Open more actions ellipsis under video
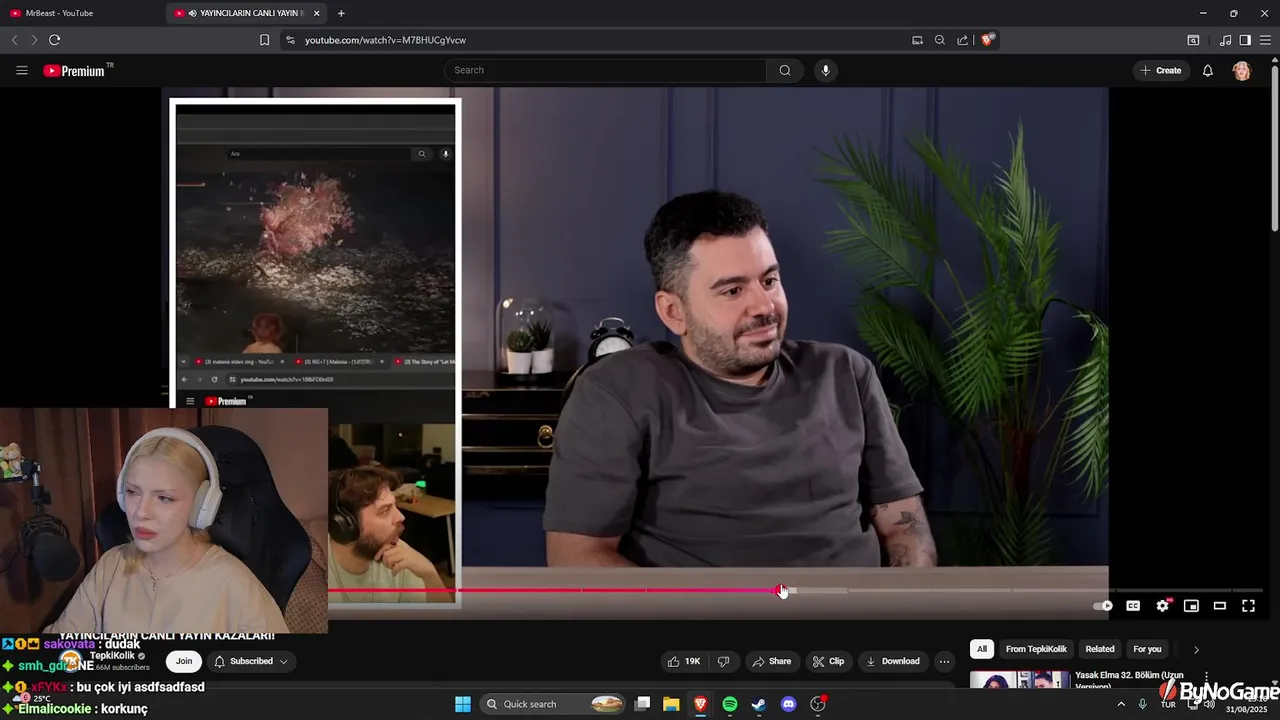Viewport: 1280px width, 720px height. (x=944, y=661)
